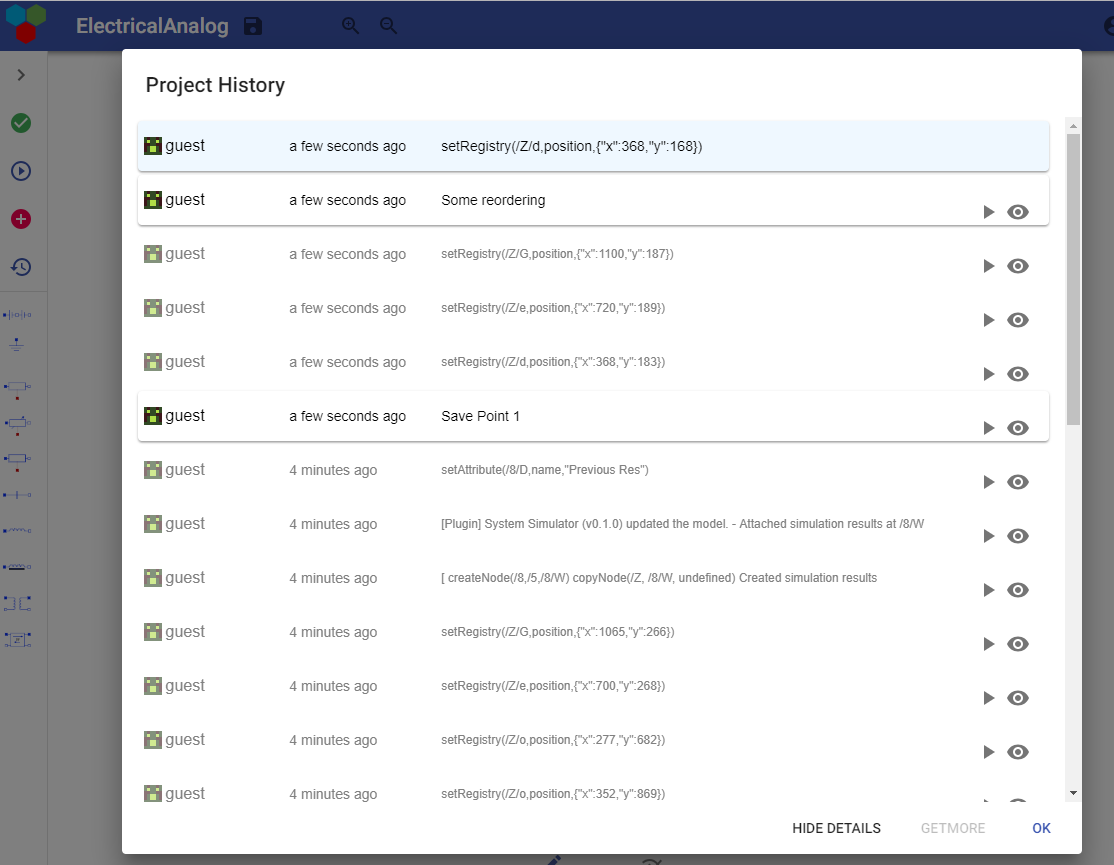This screenshot has height=865, width=1114.
Task: Click the save icon next to ElectricalAnalog
Action: coord(253,26)
